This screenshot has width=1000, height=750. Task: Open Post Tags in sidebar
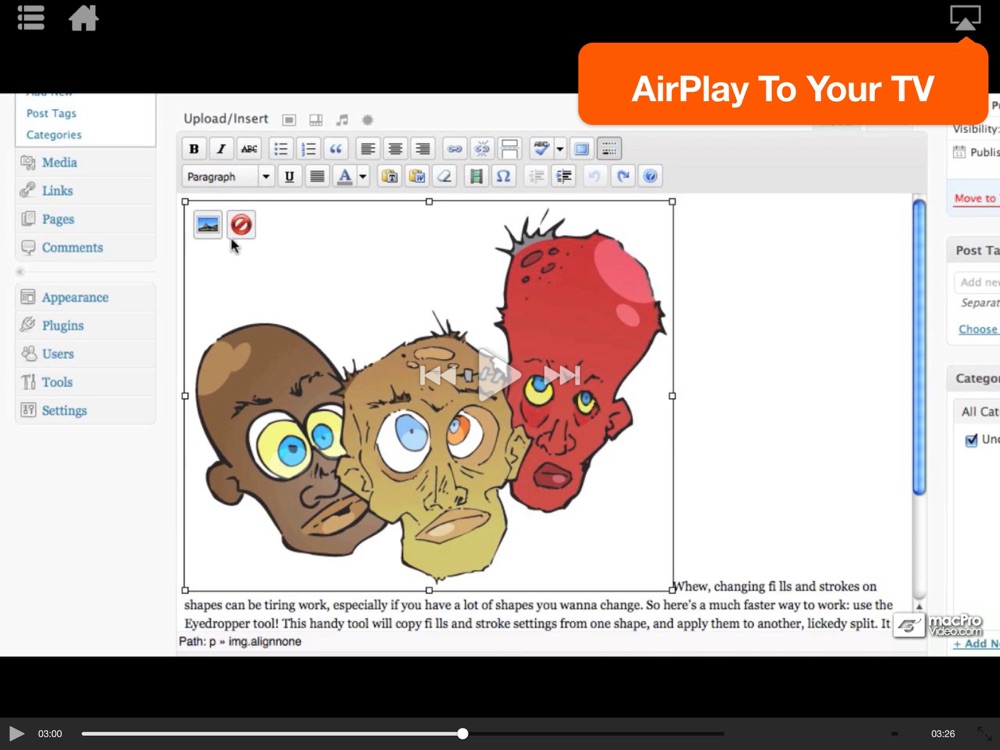click(51, 113)
